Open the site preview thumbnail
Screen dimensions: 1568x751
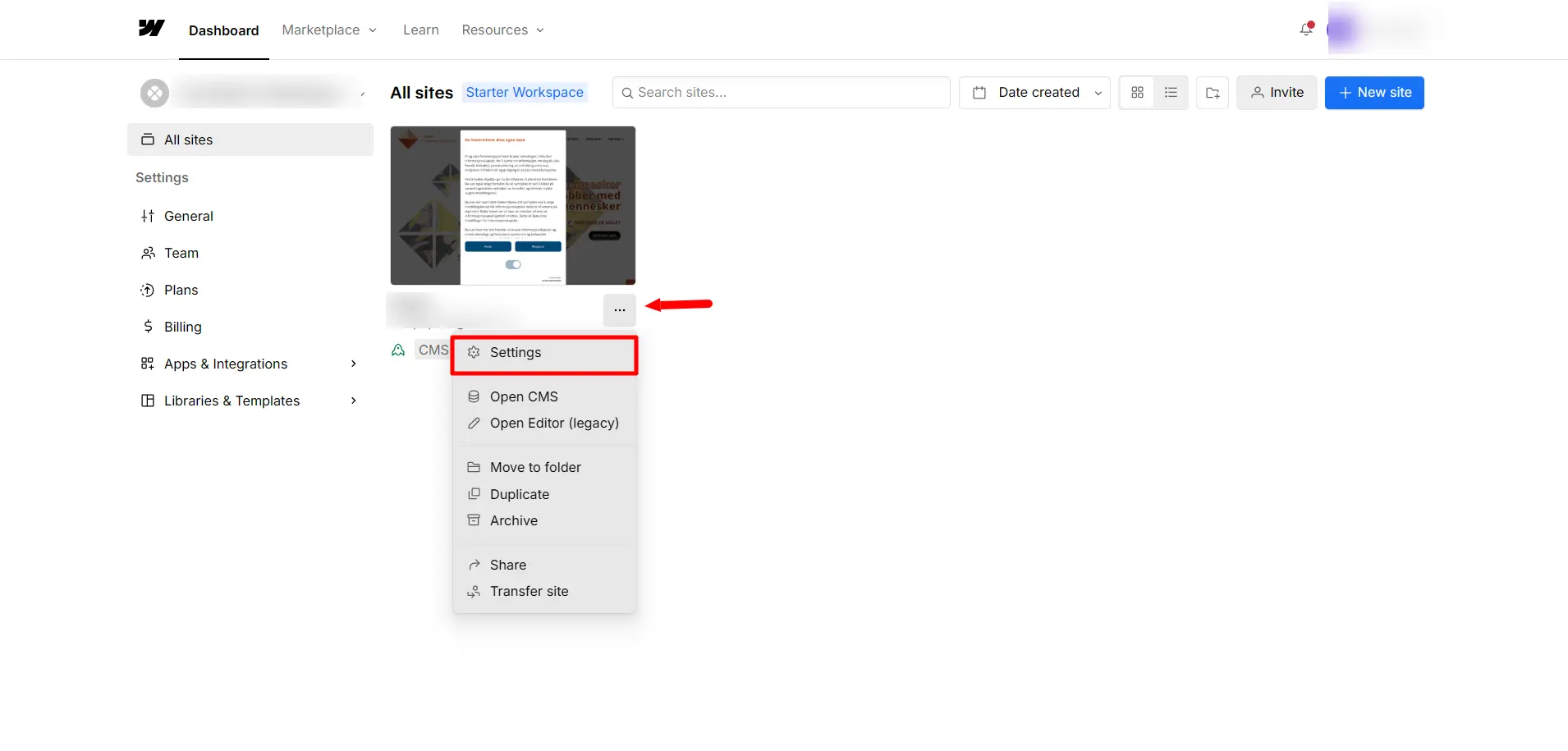pyautogui.click(x=512, y=205)
